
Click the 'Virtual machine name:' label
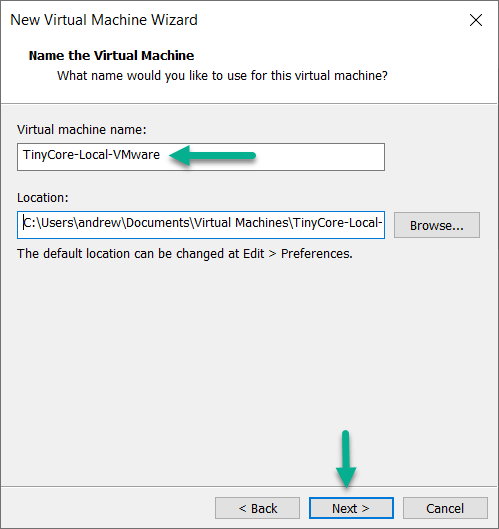coord(82,130)
